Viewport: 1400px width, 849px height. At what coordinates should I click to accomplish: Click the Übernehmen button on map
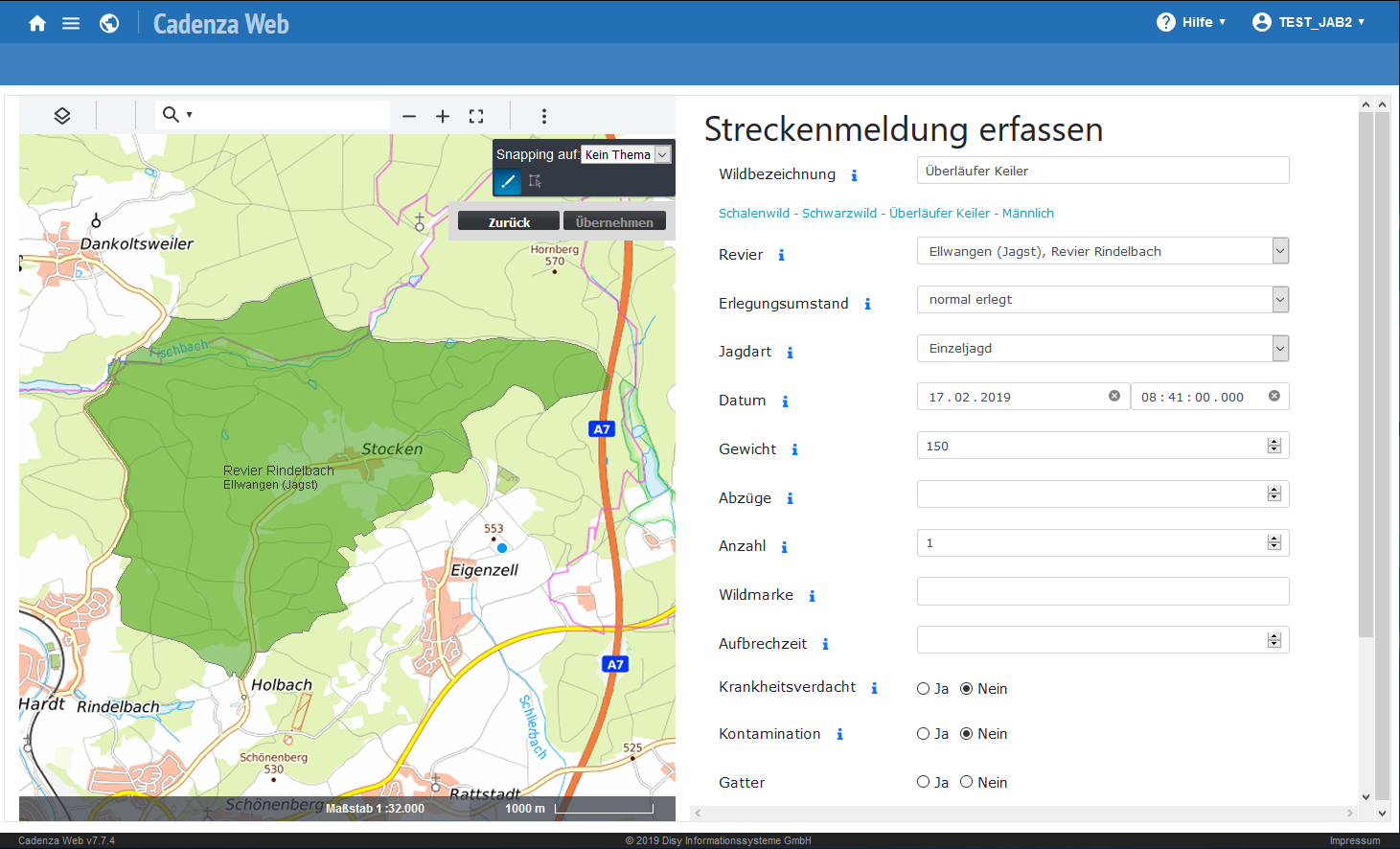point(614,221)
